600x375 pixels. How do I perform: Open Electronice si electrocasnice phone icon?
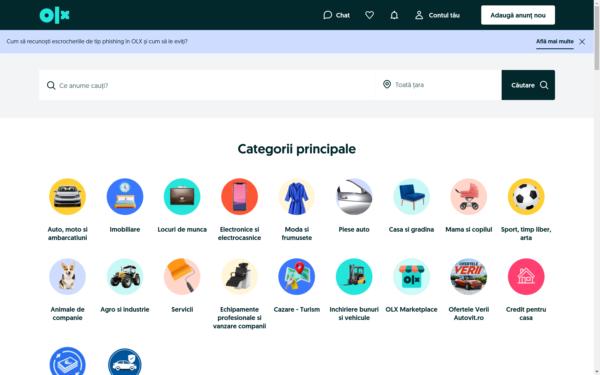pyautogui.click(x=240, y=197)
